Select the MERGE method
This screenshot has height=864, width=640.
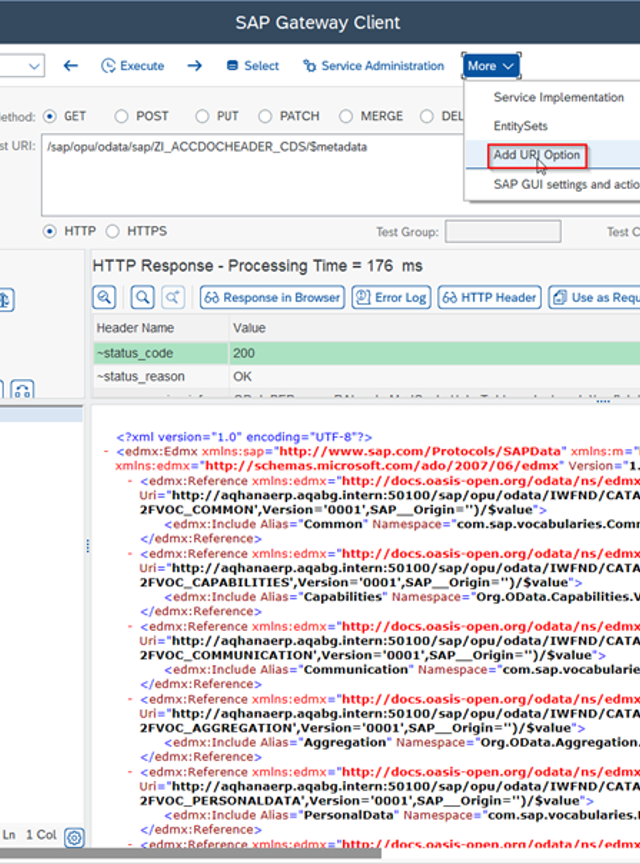[x=346, y=116]
